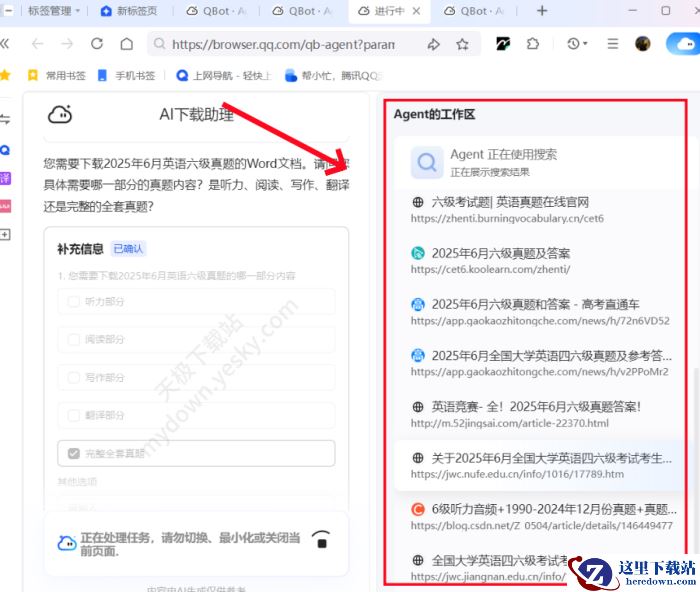Click URL zhenti.burningvocabulary.cn/cet6
Screen dimensions: 700x592
coord(507,218)
